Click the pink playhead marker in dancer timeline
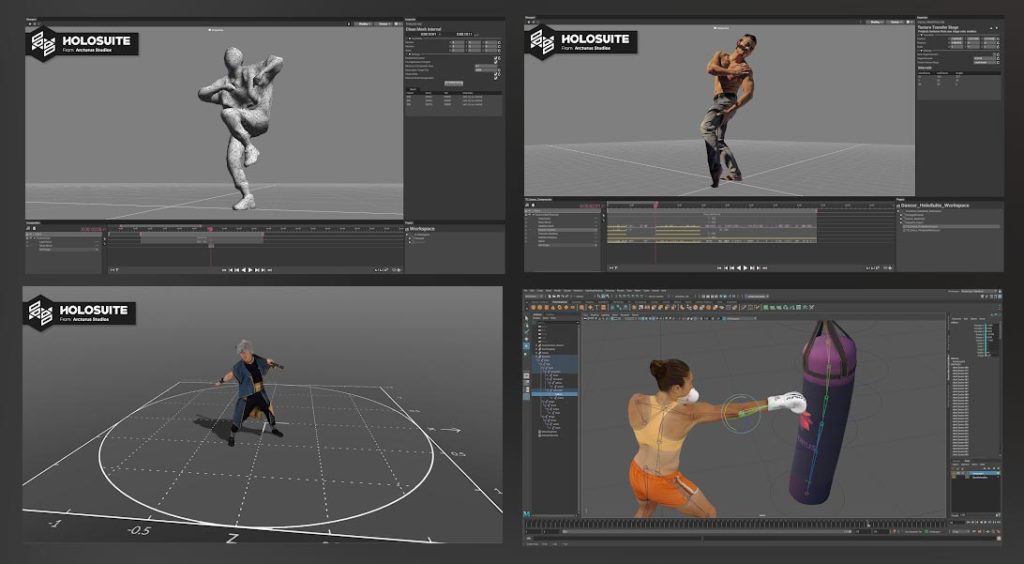Image resolution: width=1024 pixels, height=564 pixels. click(655, 204)
